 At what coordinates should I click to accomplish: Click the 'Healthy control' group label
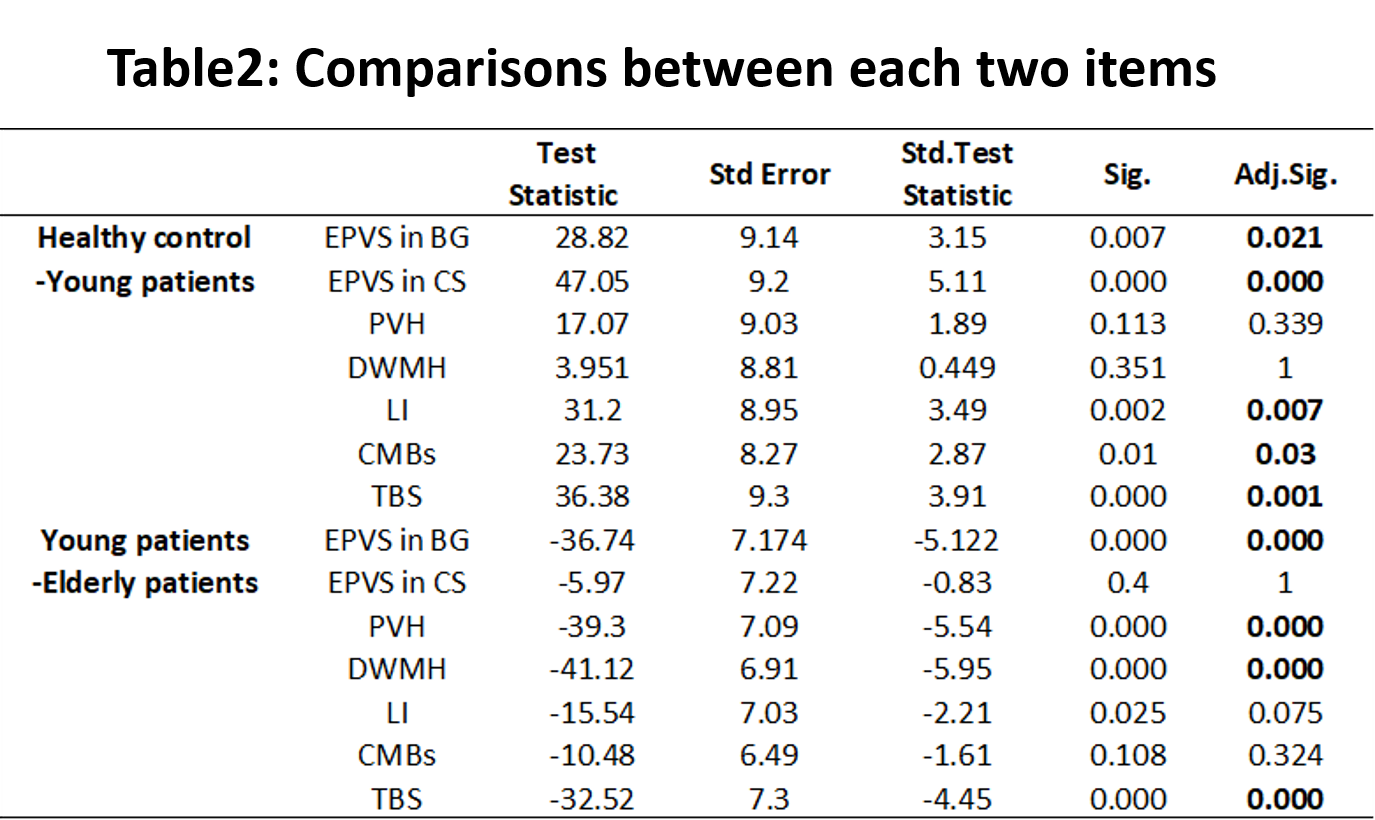pos(145,239)
